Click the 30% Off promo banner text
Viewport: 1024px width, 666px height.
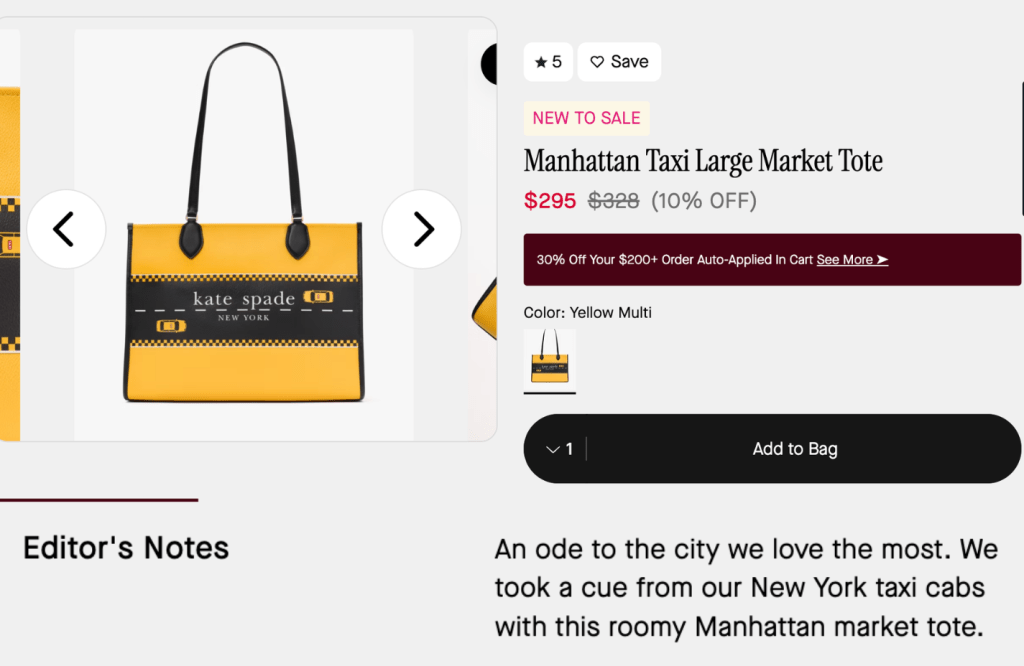(x=675, y=260)
